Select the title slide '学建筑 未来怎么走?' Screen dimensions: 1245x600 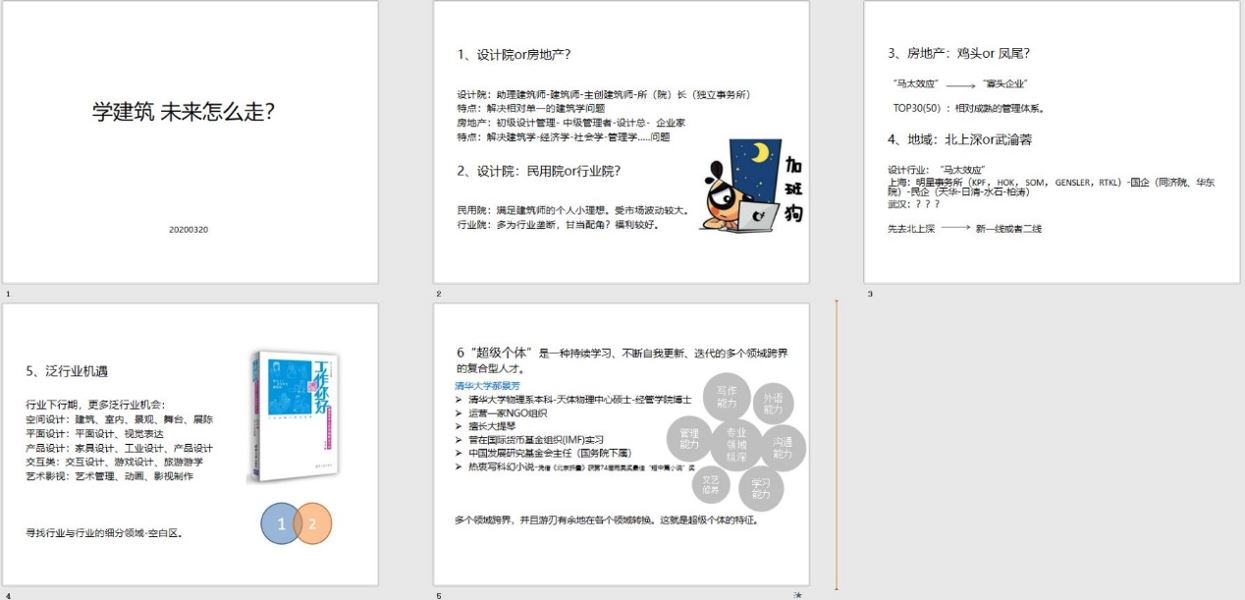(x=190, y=142)
